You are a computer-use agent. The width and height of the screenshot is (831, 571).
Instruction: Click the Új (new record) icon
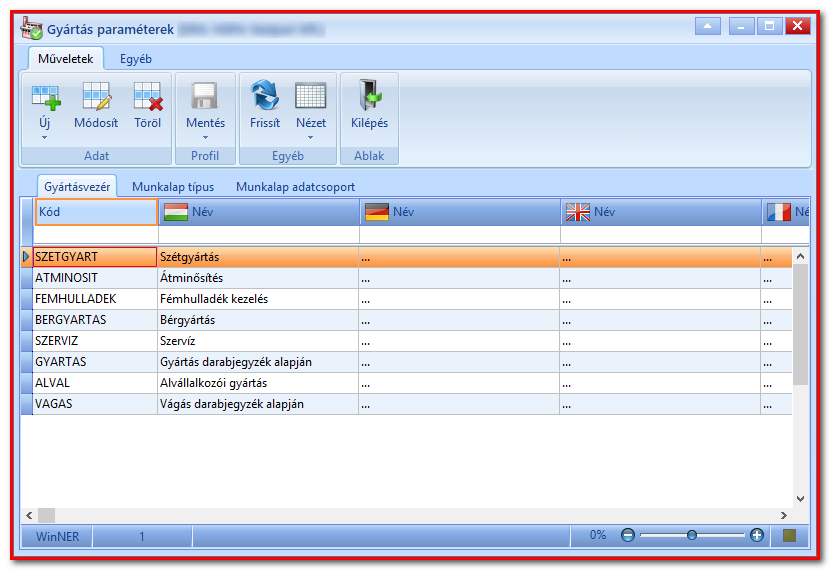[x=46, y=98]
